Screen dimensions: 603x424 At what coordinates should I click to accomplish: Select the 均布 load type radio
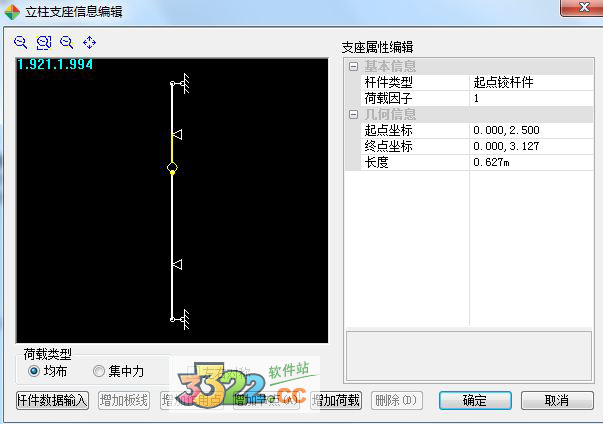pos(34,371)
